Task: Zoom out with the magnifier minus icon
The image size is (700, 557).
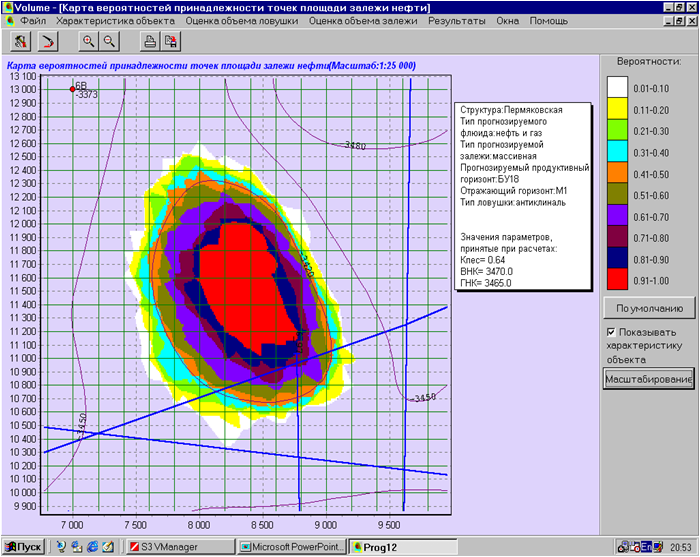Action: (x=109, y=41)
